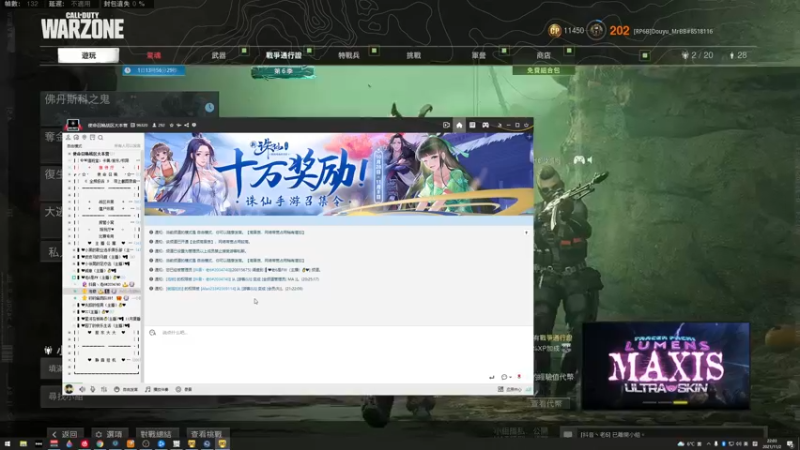
Task: Click the list panel icon in title bar
Action: tap(472, 125)
